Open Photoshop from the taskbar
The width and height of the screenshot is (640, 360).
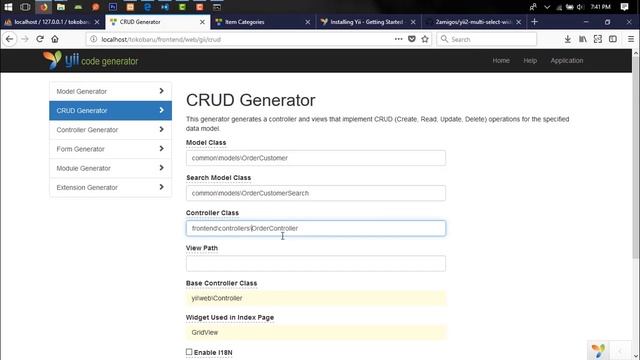[113, 7]
